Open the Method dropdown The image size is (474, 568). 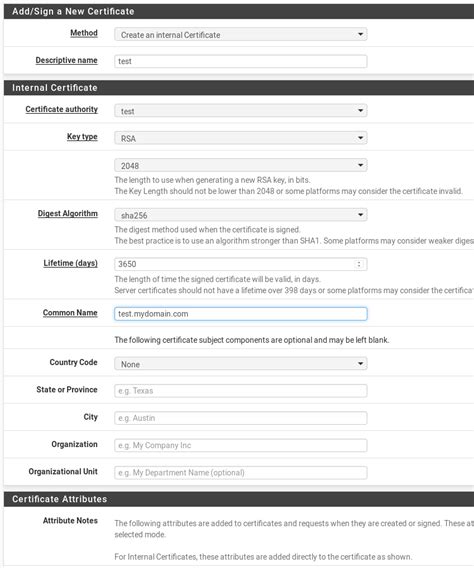point(240,34)
